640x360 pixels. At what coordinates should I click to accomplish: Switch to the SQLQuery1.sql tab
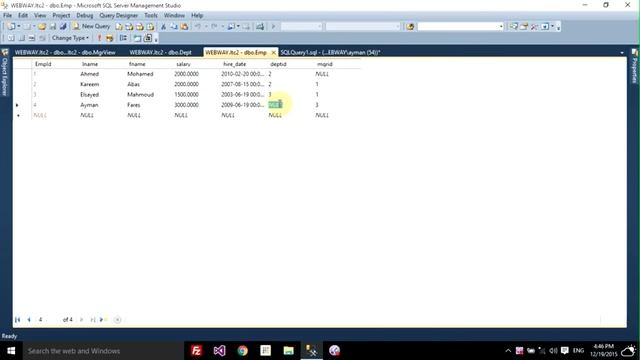pos(330,53)
